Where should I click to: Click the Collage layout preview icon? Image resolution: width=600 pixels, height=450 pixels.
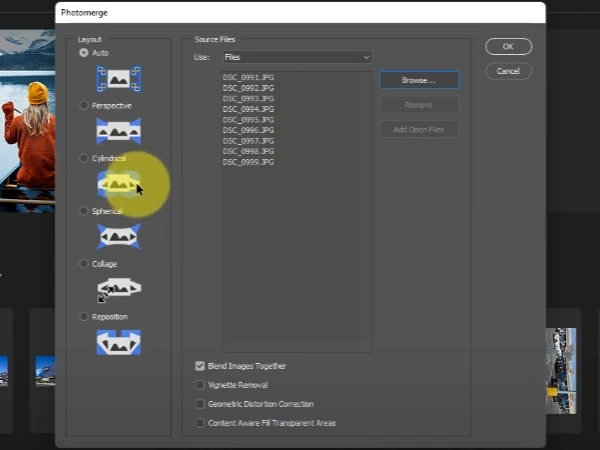click(119, 290)
